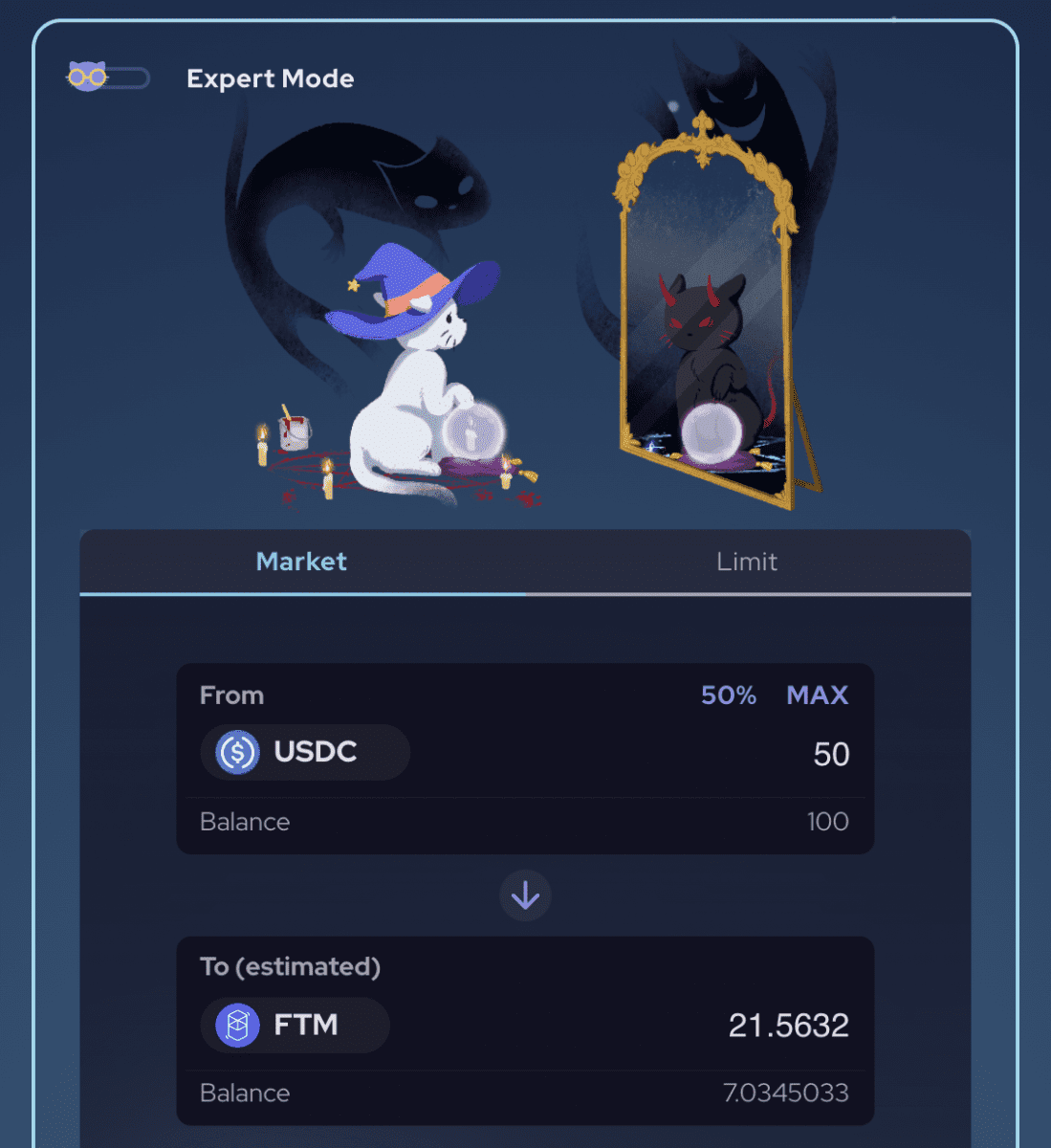
Task: Toggle the Expert Mode switch
Action: tap(108, 77)
